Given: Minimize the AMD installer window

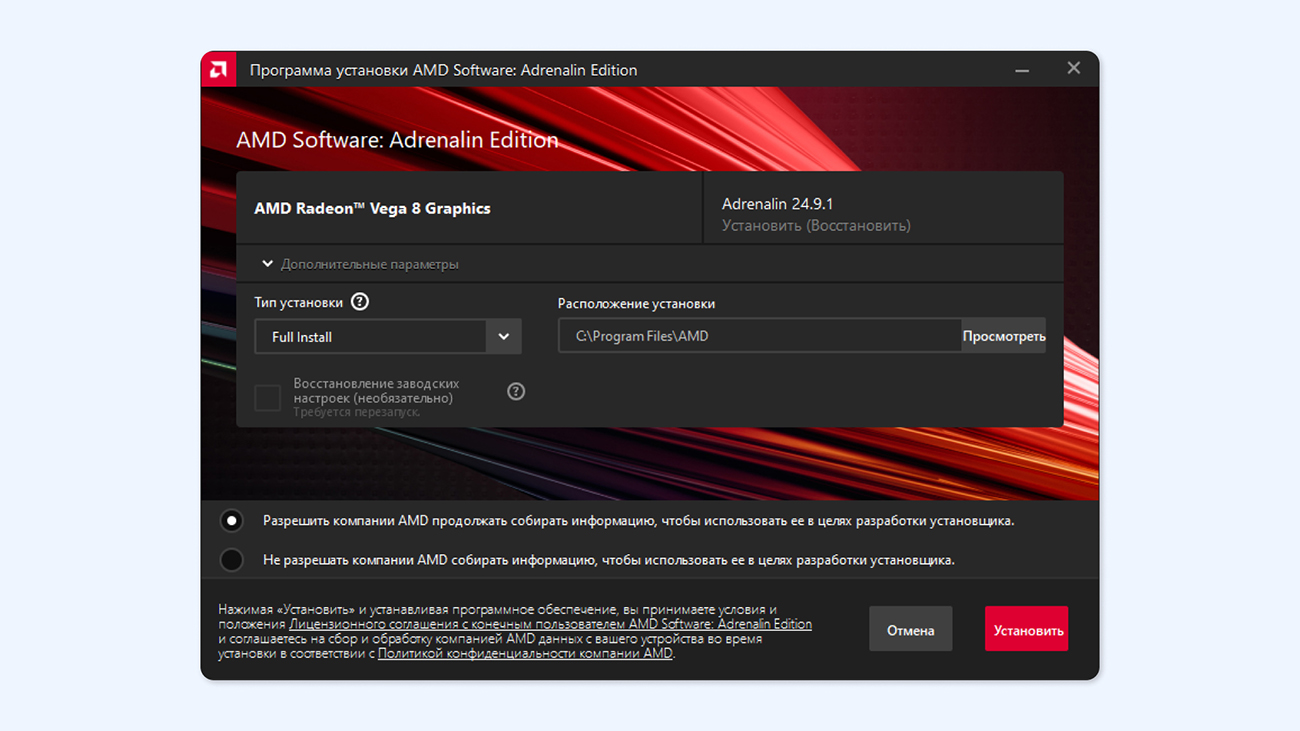Looking at the screenshot, I should pyautogui.click(x=1022, y=69).
